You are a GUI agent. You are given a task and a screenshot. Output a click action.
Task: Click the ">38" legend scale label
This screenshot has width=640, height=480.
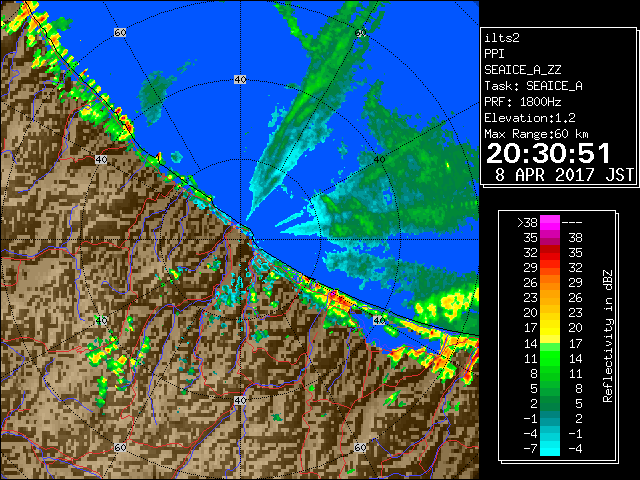pyautogui.click(x=527, y=223)
